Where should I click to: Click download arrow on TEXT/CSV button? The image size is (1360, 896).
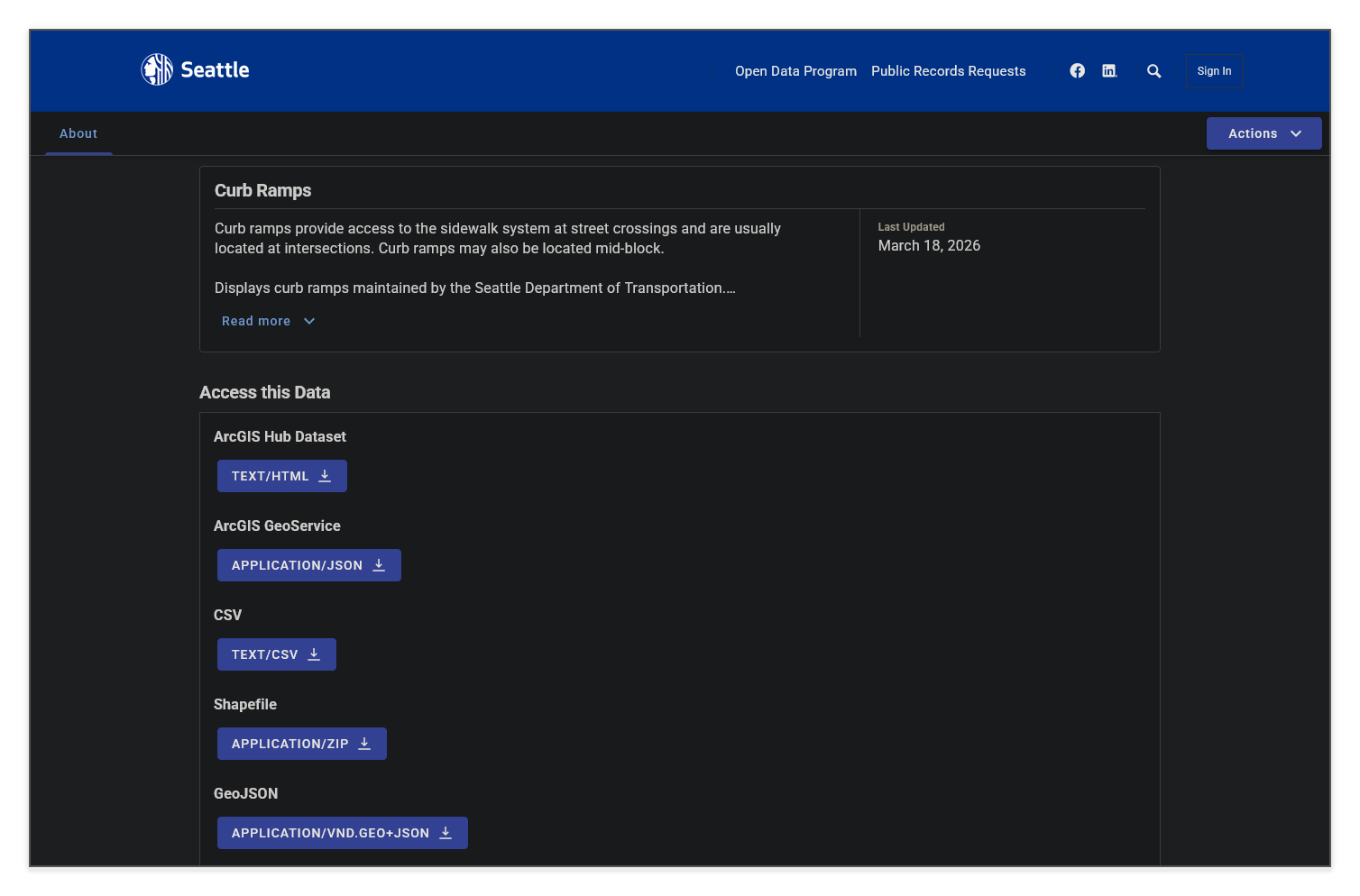[x=314, y=654]
